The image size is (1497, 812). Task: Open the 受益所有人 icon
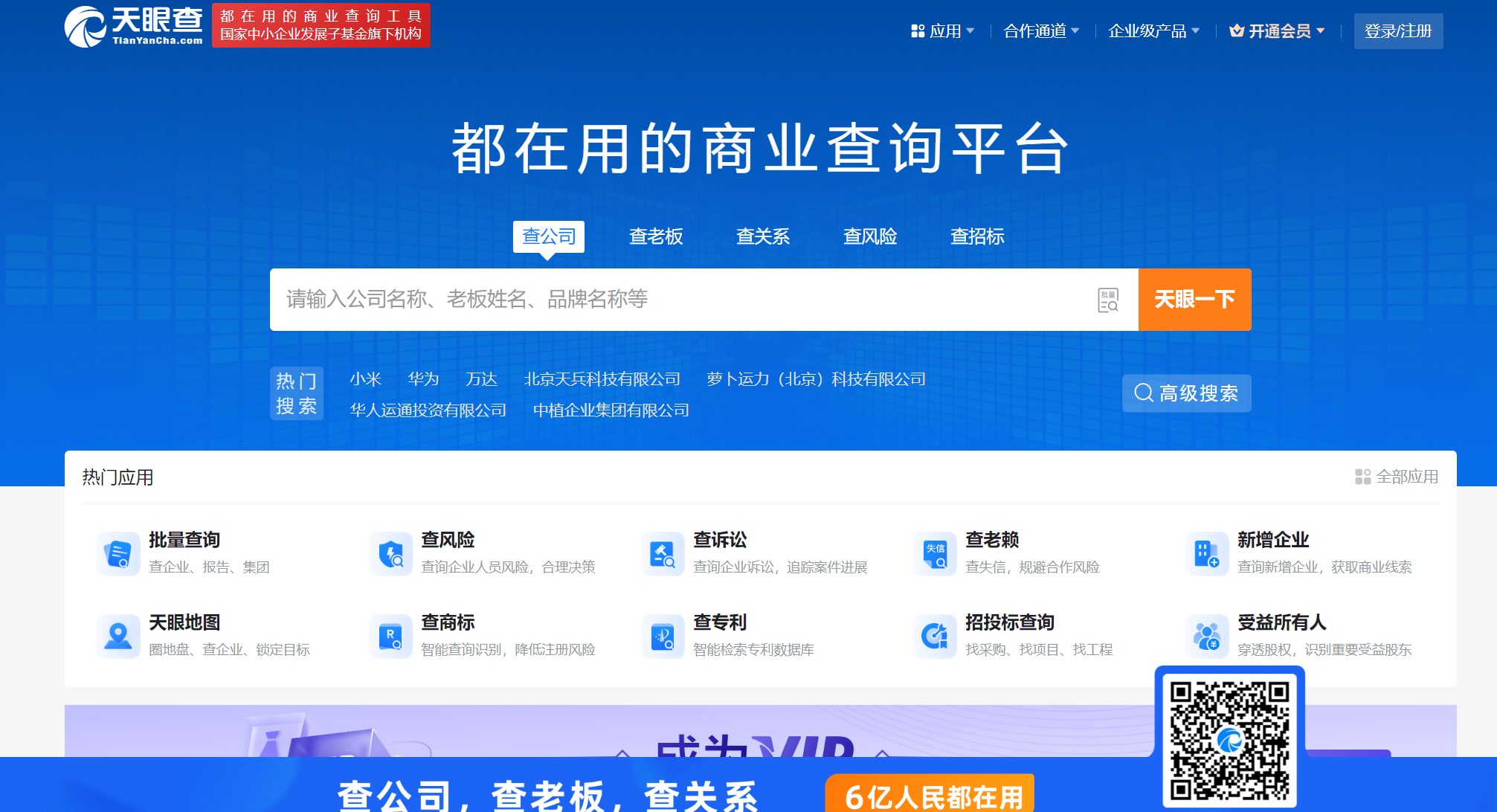(x=1207, y=636)
